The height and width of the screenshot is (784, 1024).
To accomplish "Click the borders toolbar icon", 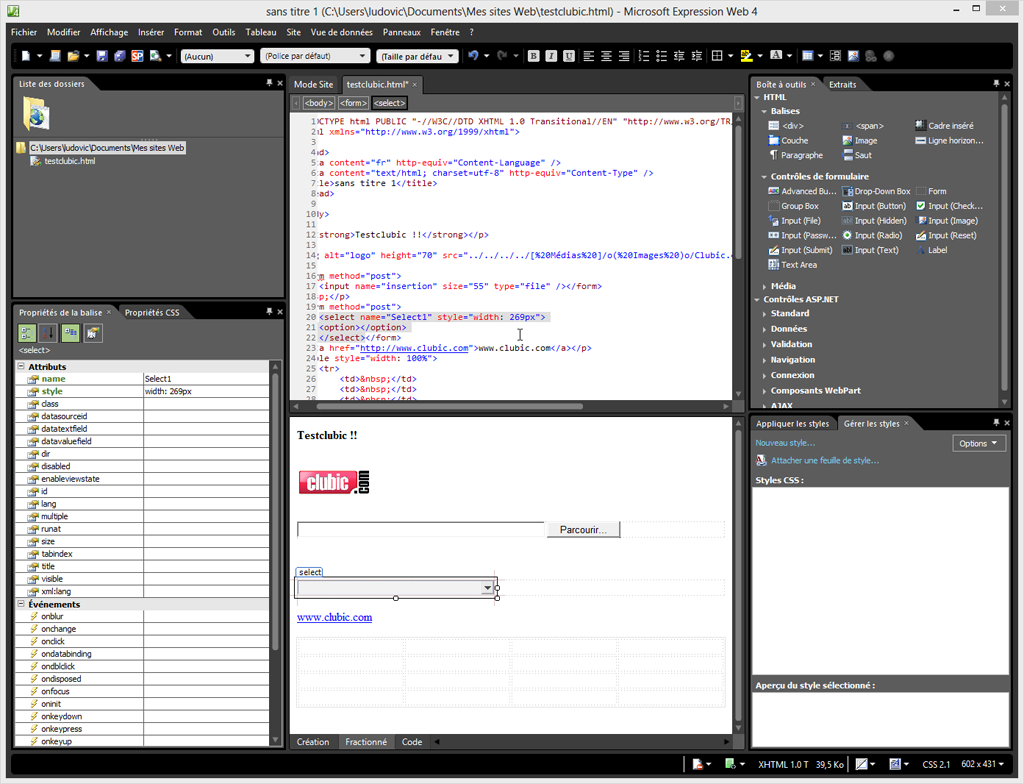I will pos(717,56).
